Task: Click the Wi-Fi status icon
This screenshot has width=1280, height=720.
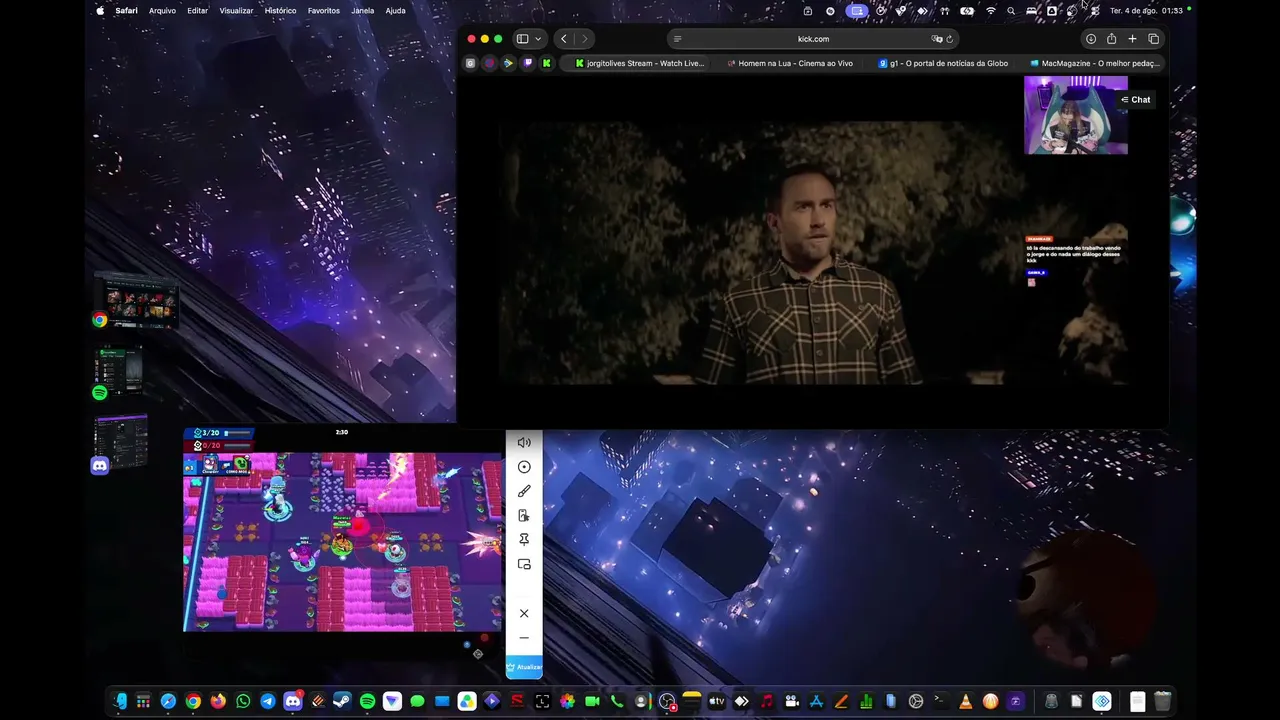Action: coord(991,10)
